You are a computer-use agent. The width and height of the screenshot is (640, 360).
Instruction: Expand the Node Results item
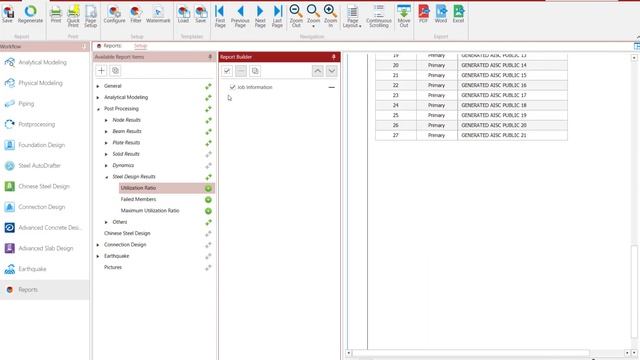coord(106,120)
